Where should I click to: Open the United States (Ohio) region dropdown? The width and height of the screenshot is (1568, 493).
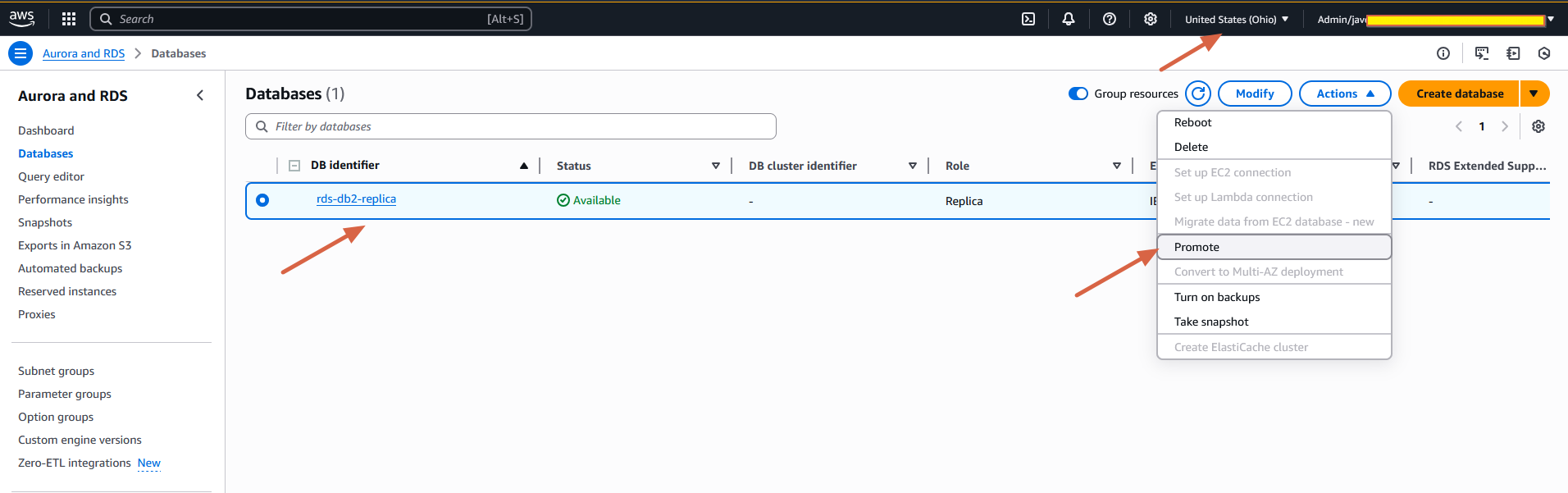(1237, 19)
